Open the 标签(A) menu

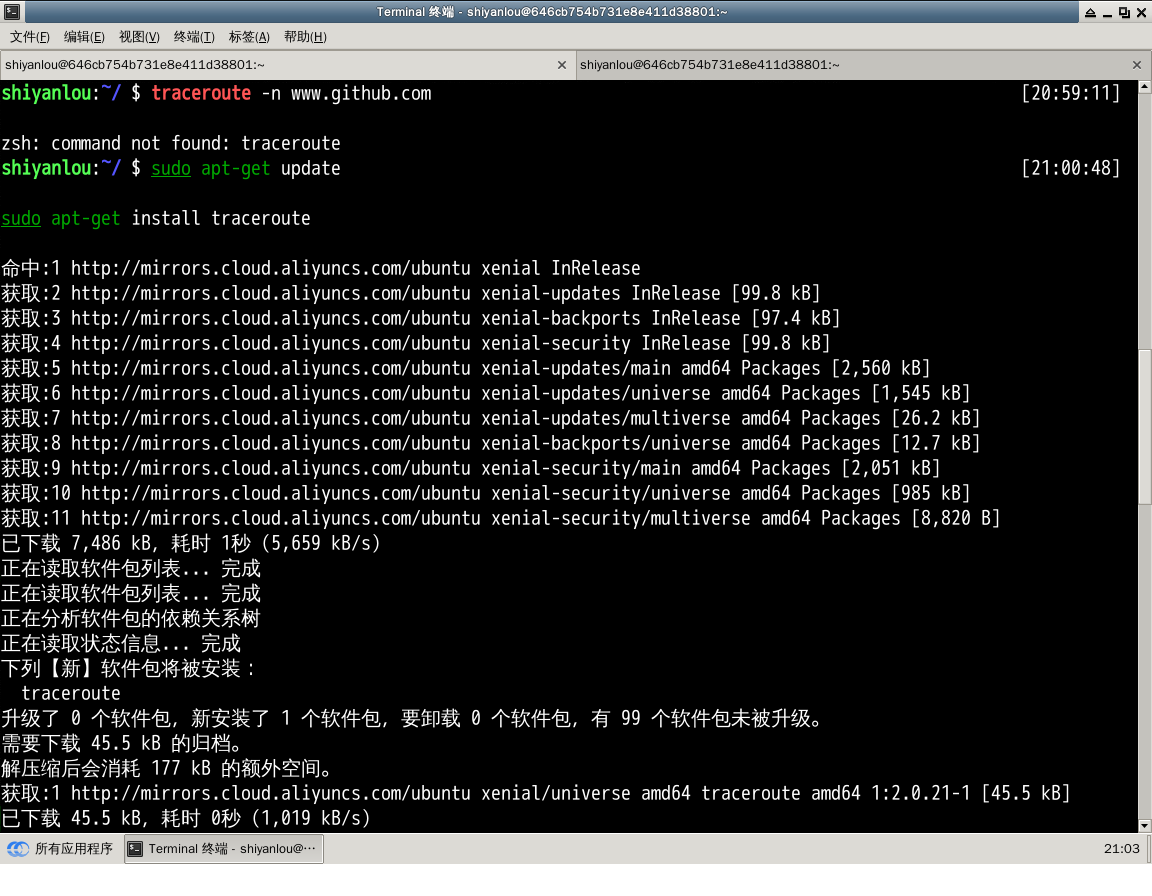pos(249,37)
